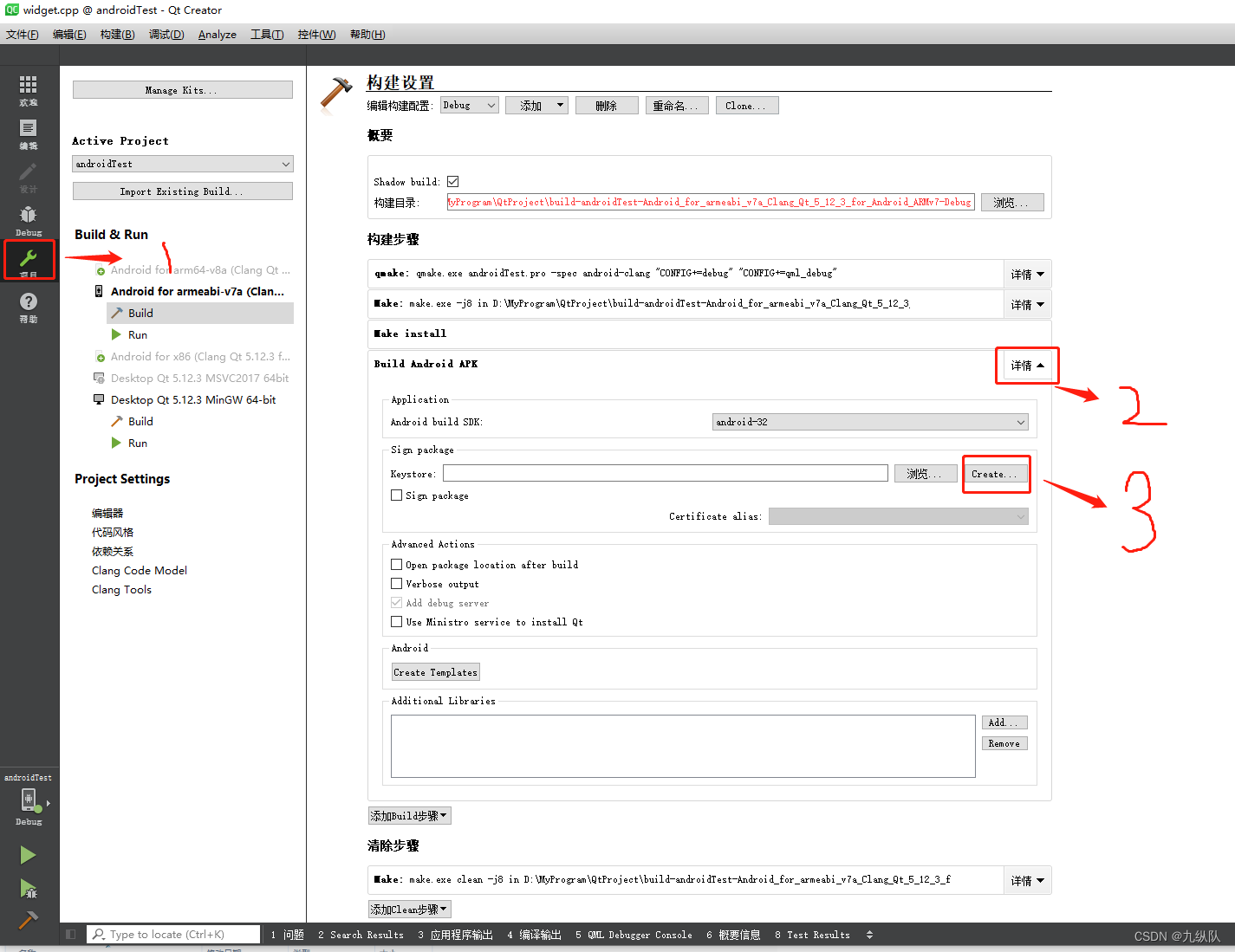Open the Analyze menu
This screenshot has height=952, width=1235.
(x=218, y=35)
